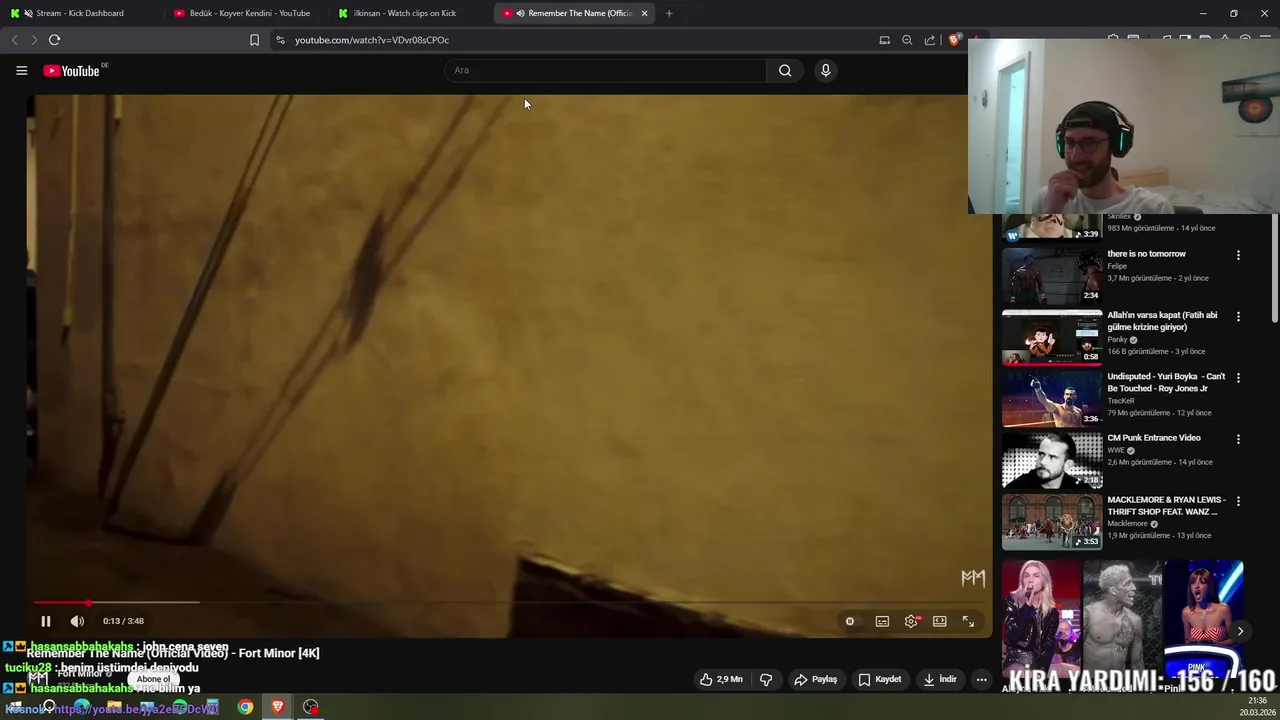
Task: Open Macklemore channel name under Thrift Shop
Action: [x=1127, y=523]
